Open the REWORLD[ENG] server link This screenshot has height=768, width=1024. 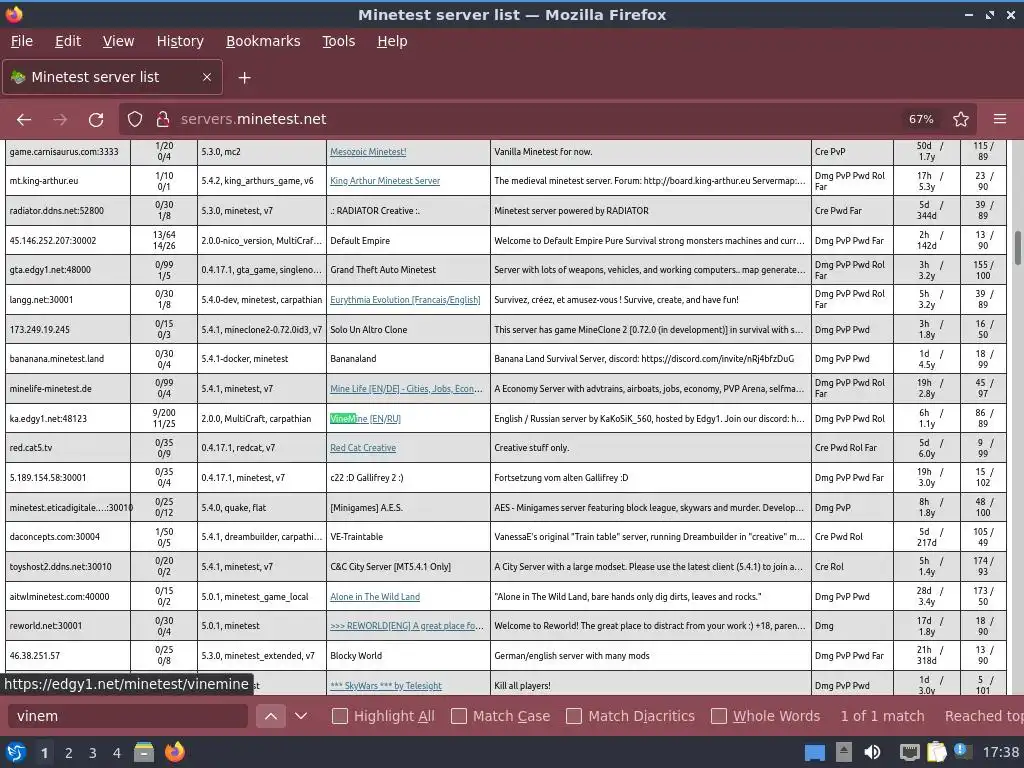[406, 626]
